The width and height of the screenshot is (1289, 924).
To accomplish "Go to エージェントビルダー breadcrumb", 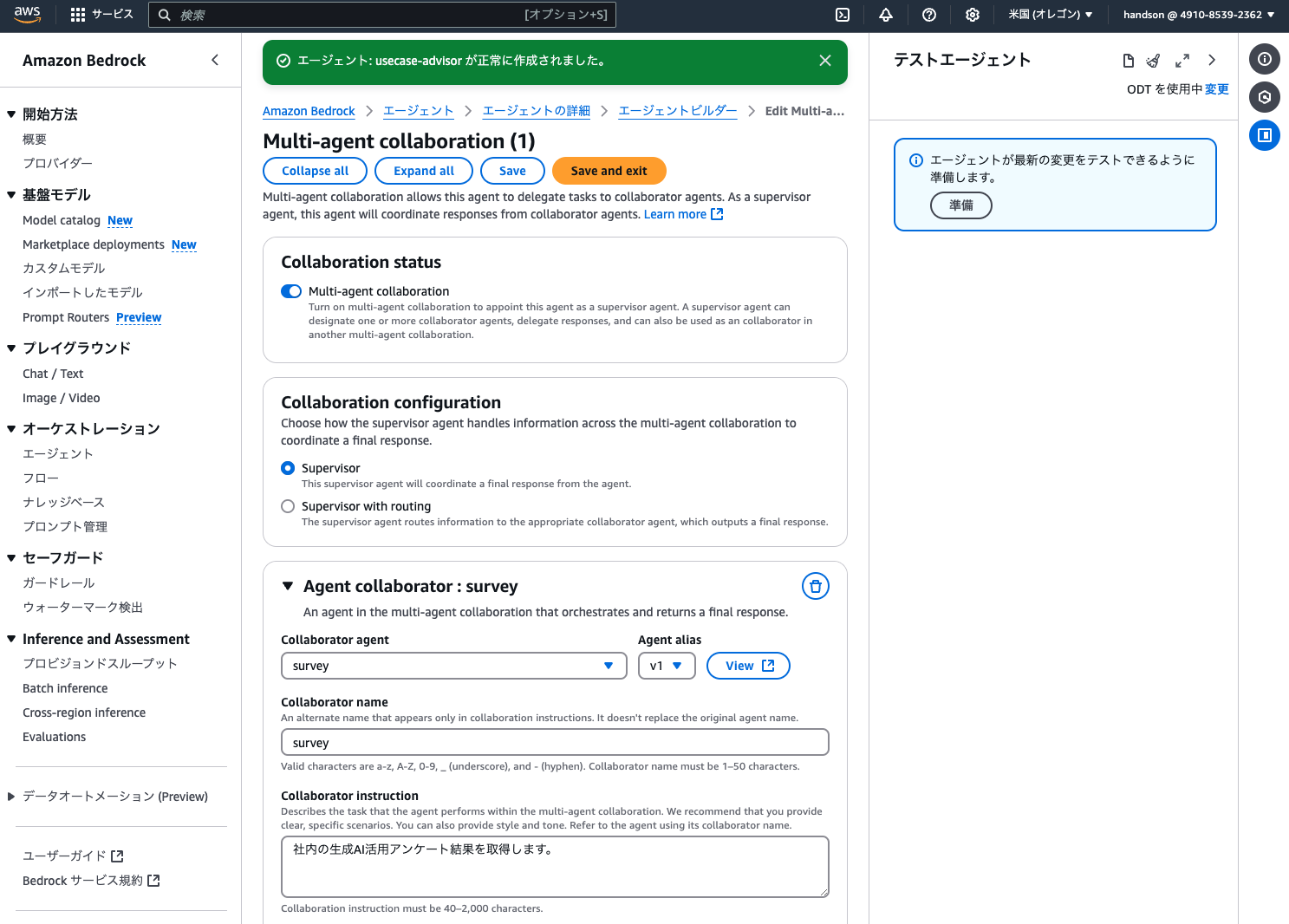I will [678, 111].
